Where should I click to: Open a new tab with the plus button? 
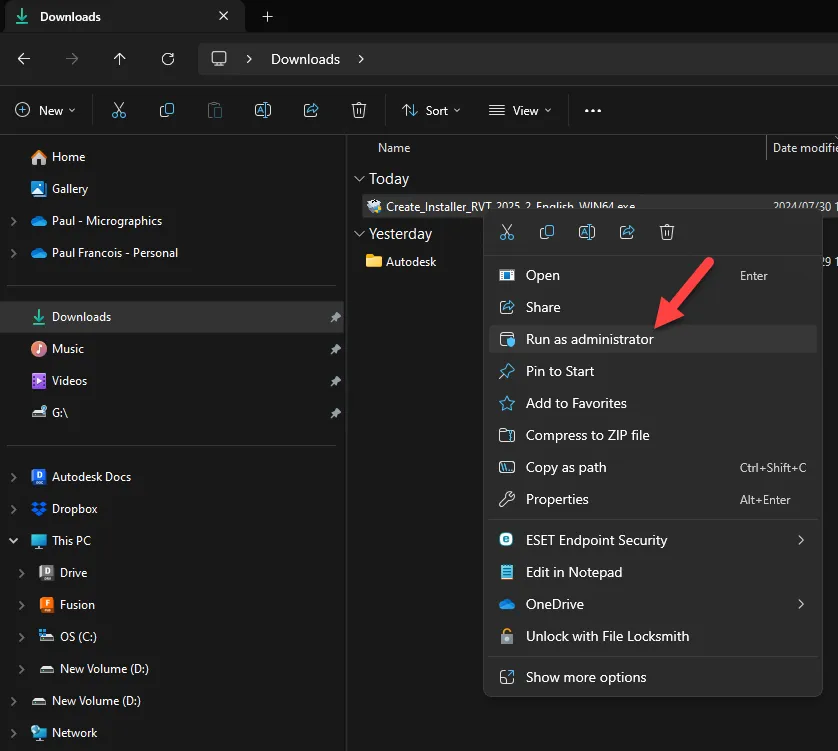(x=266, y=16)
